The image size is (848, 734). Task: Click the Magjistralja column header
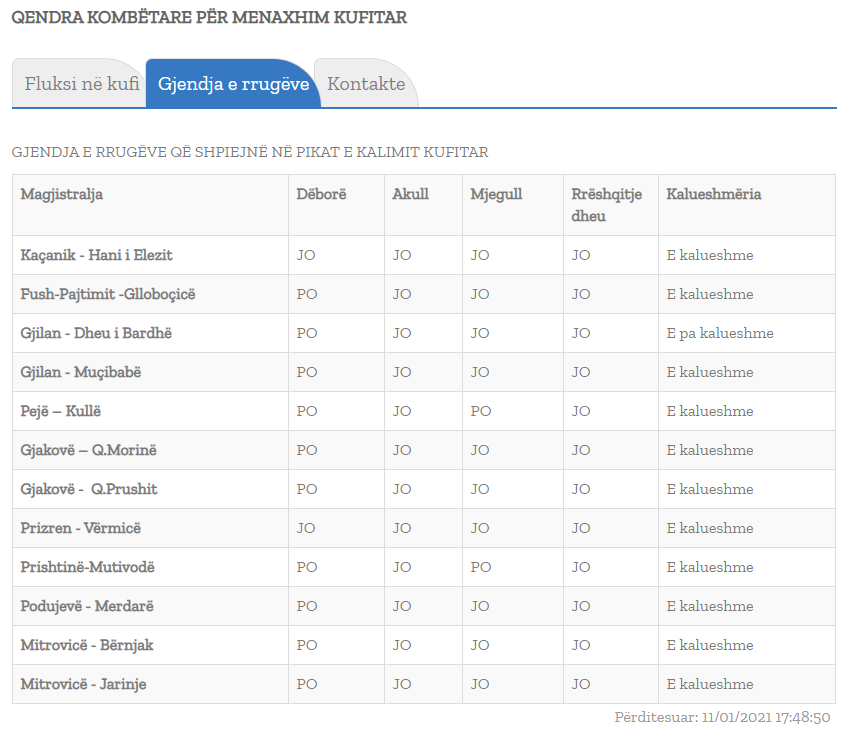click(62, 194)
